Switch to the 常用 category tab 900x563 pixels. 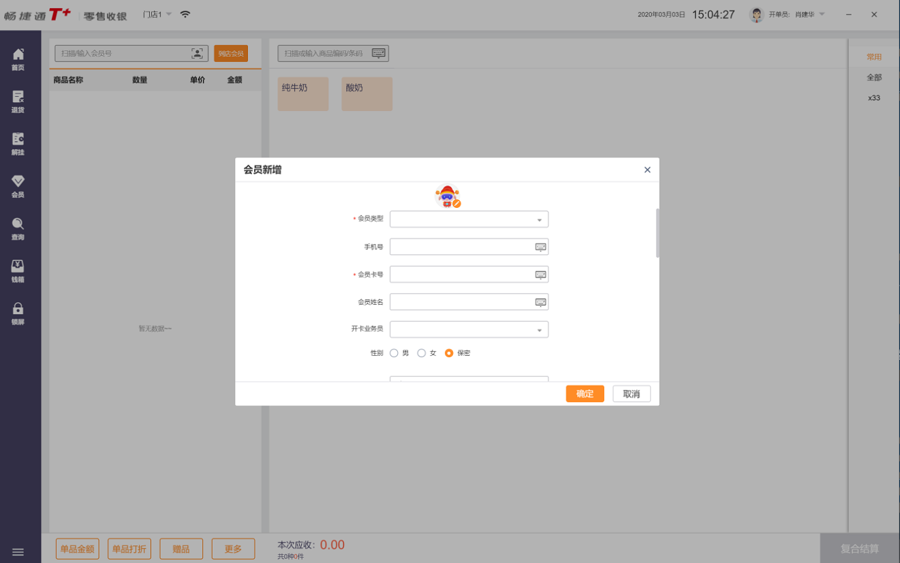point(874,57)
